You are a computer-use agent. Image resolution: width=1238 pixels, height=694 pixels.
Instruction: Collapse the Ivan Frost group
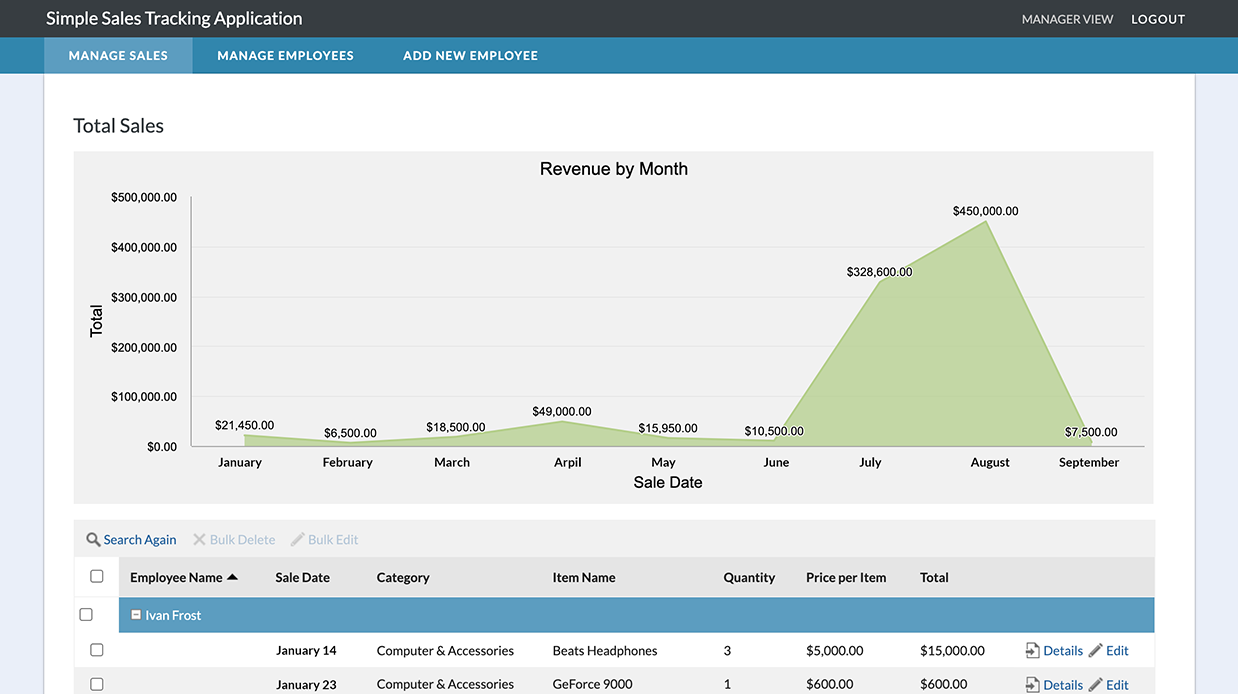[x=136, y=615]
